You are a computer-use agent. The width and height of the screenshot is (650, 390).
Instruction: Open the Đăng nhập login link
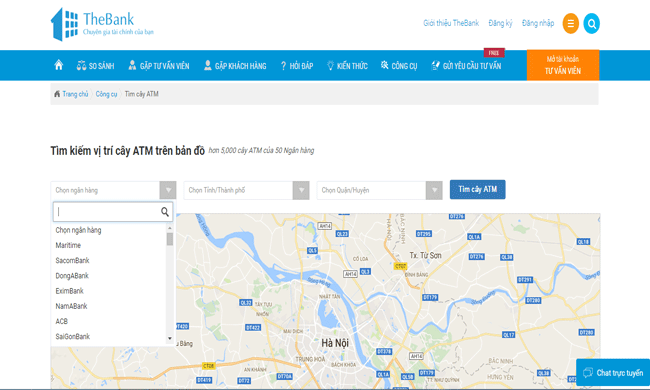pos(538,23)
